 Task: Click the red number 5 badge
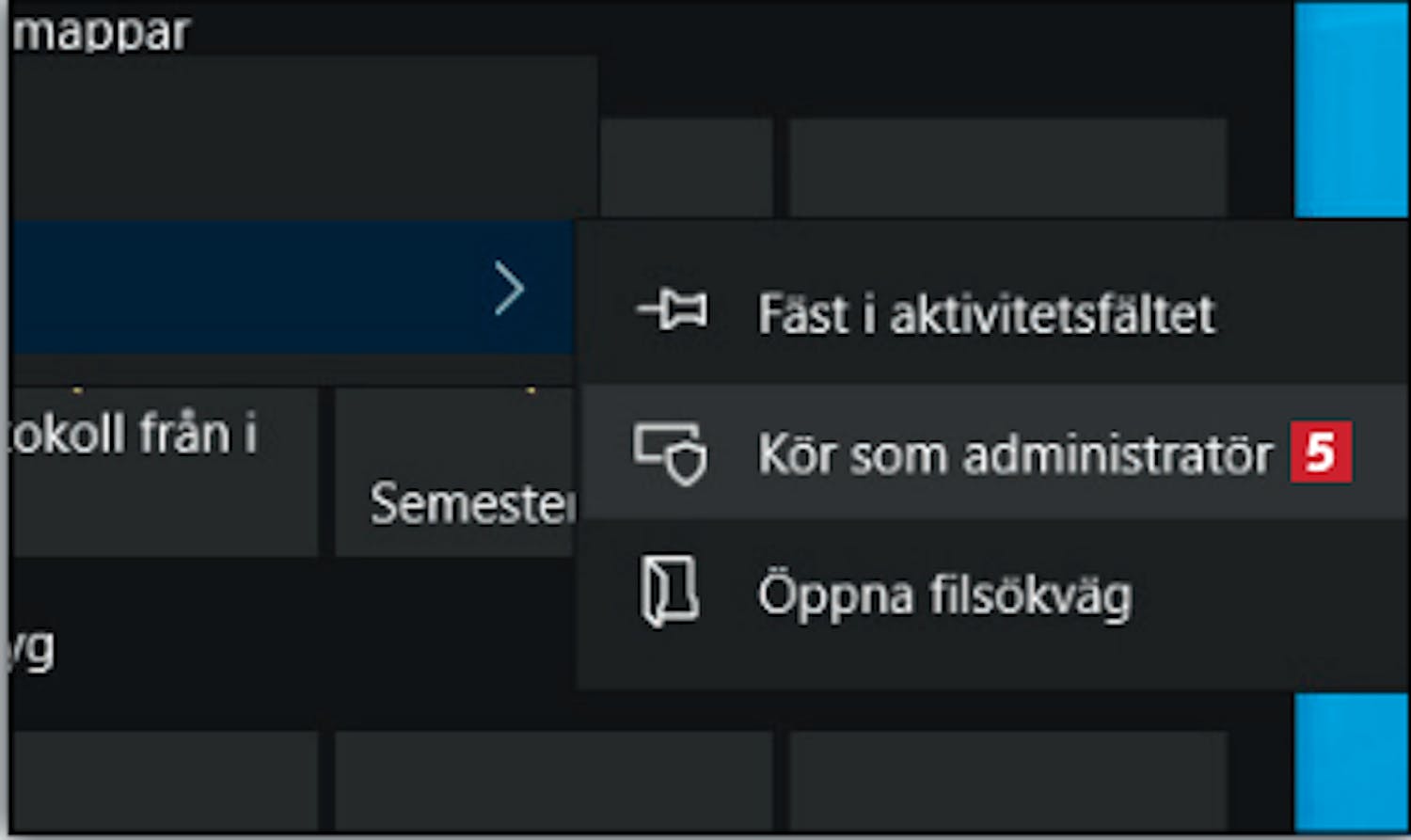(1321, 452)
